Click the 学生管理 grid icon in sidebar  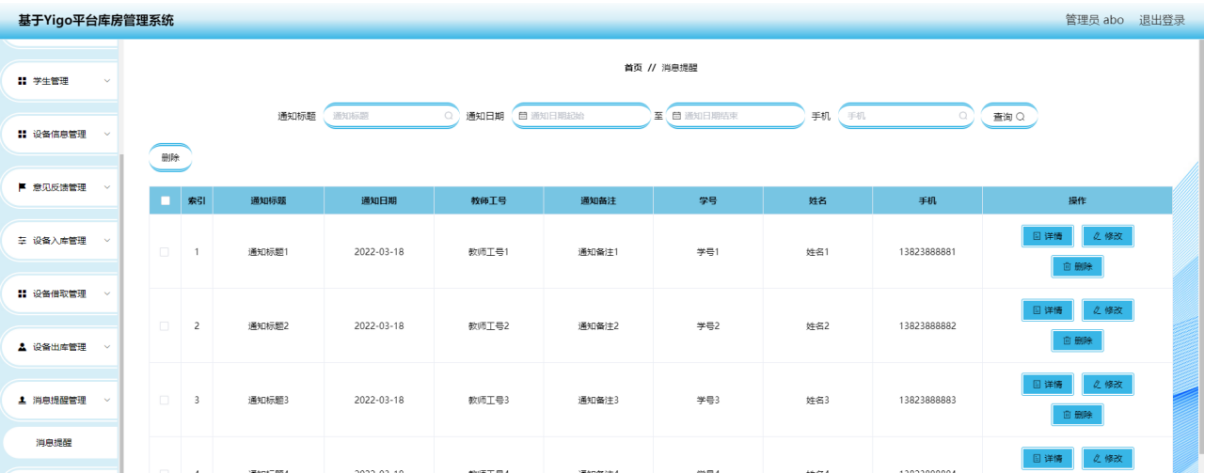pyautogui.click(x=22, y=81)
